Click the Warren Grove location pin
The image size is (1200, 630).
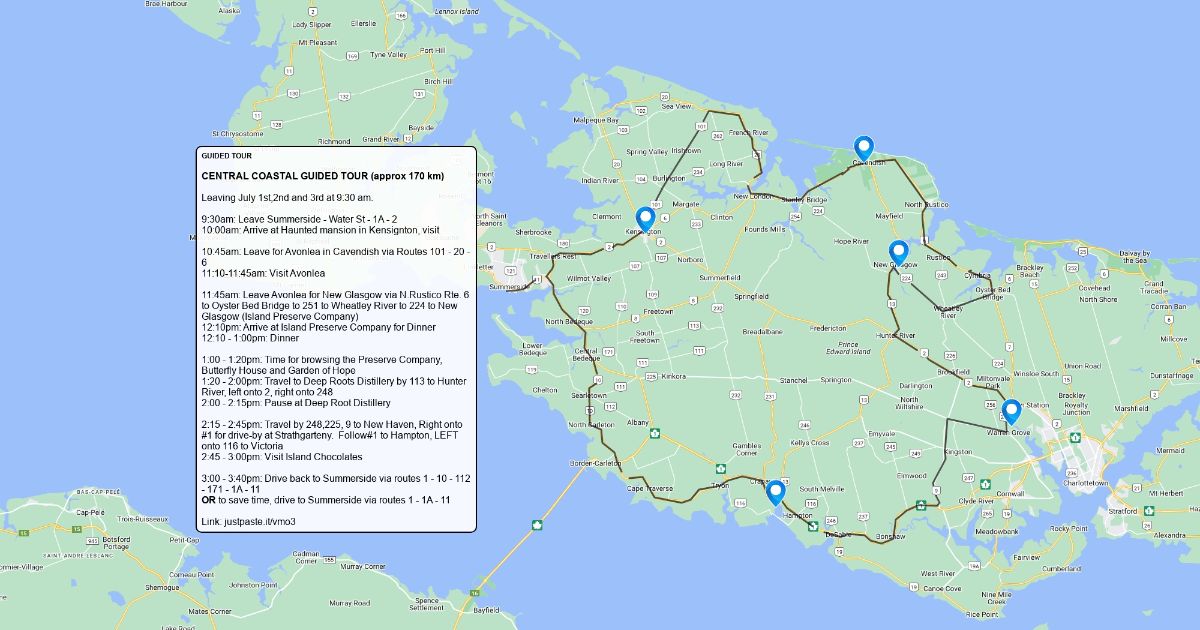(x=1011, y=411)
